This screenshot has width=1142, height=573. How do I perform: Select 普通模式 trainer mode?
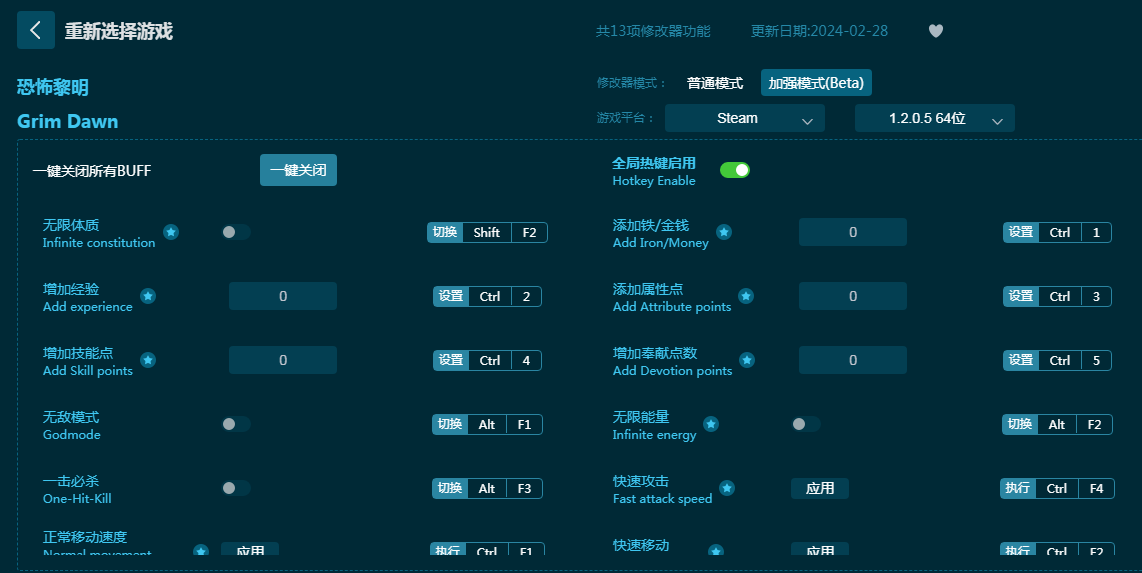[x=714, y=83]
